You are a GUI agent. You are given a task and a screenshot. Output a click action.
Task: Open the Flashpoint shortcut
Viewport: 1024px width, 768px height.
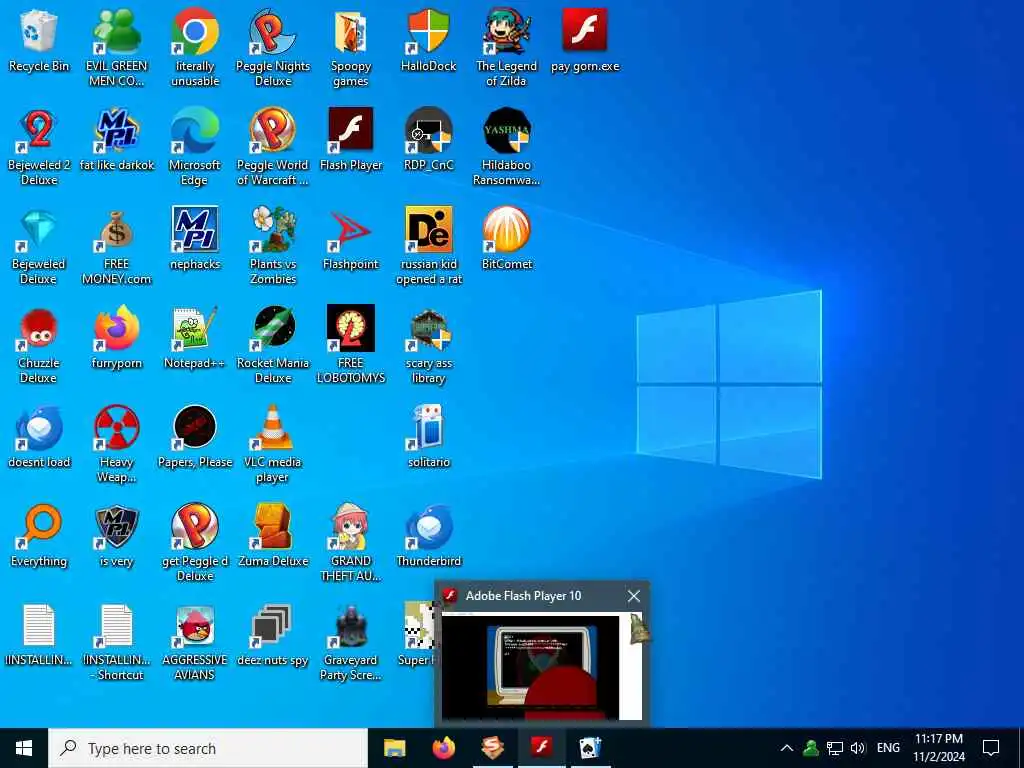(x=351, y=240)
